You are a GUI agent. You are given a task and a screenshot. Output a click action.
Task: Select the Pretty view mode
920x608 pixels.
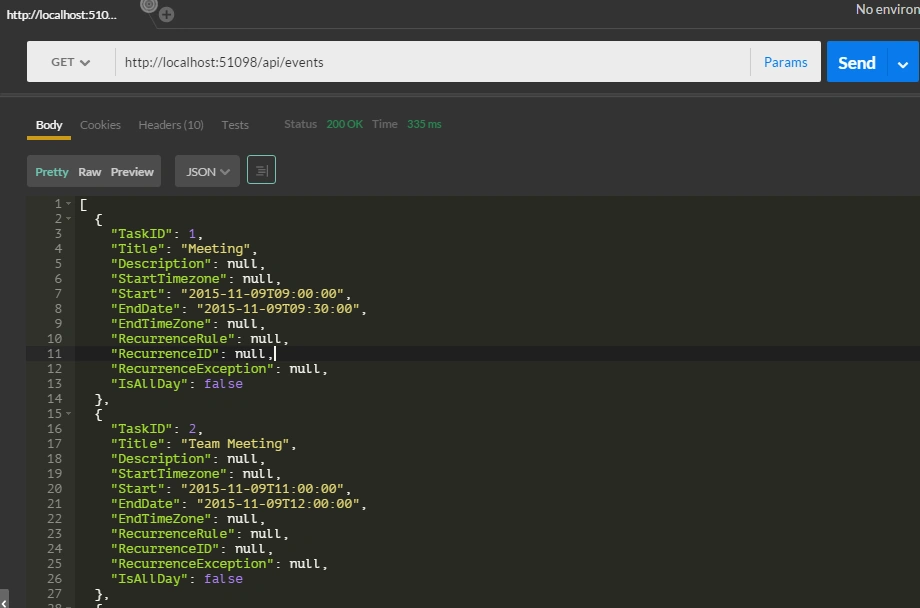[x=52, y=172]
